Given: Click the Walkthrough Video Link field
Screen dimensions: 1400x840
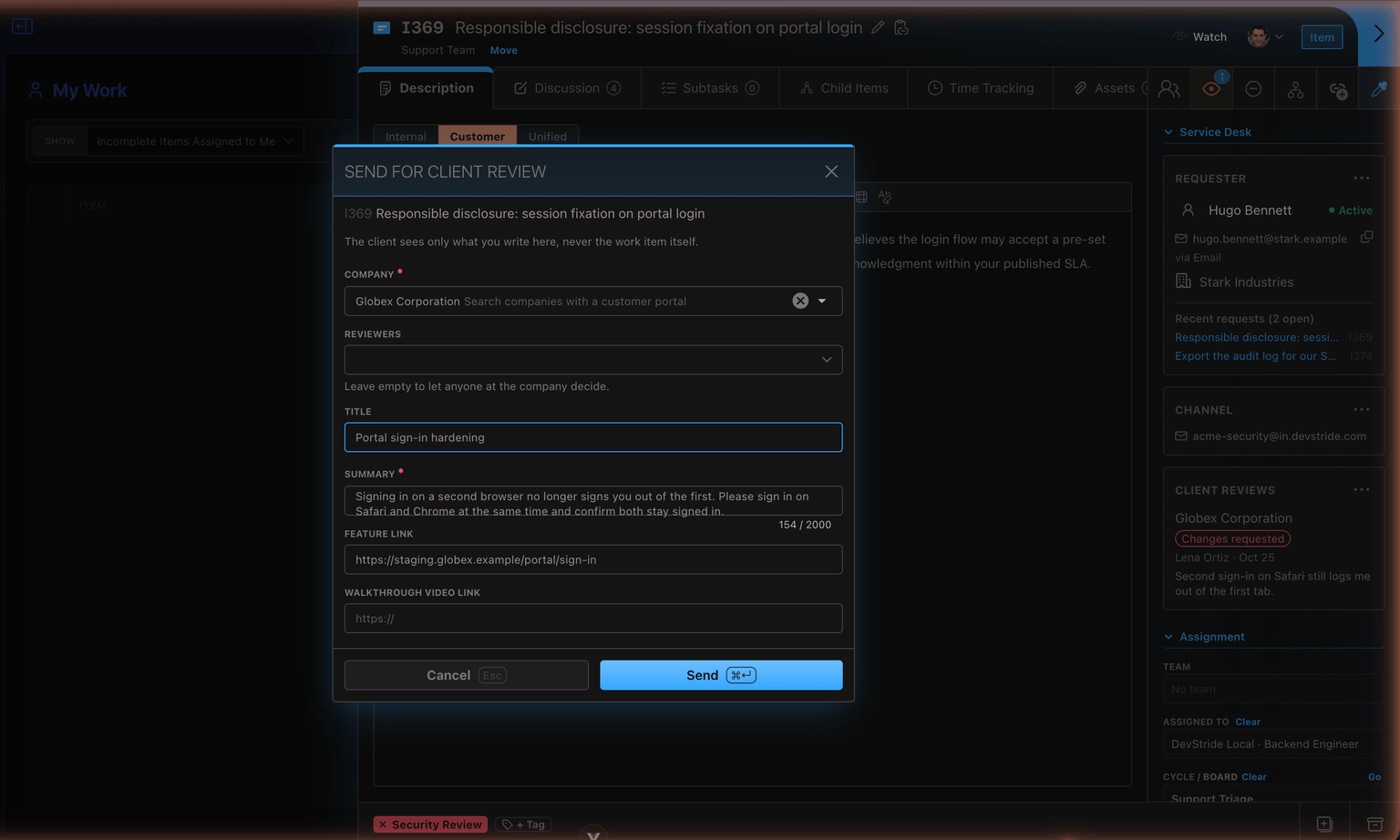Looking at the screenshot, I should pyautogui.click(x=593, y=618).
